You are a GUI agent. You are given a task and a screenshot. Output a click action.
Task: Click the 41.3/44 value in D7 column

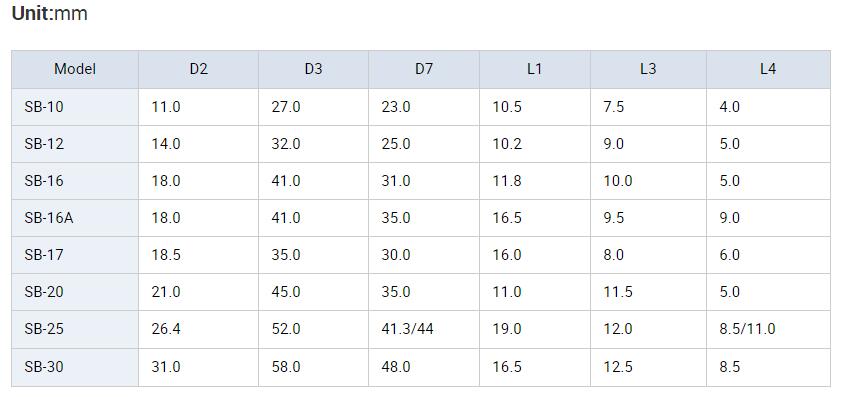tap(408, 329)
